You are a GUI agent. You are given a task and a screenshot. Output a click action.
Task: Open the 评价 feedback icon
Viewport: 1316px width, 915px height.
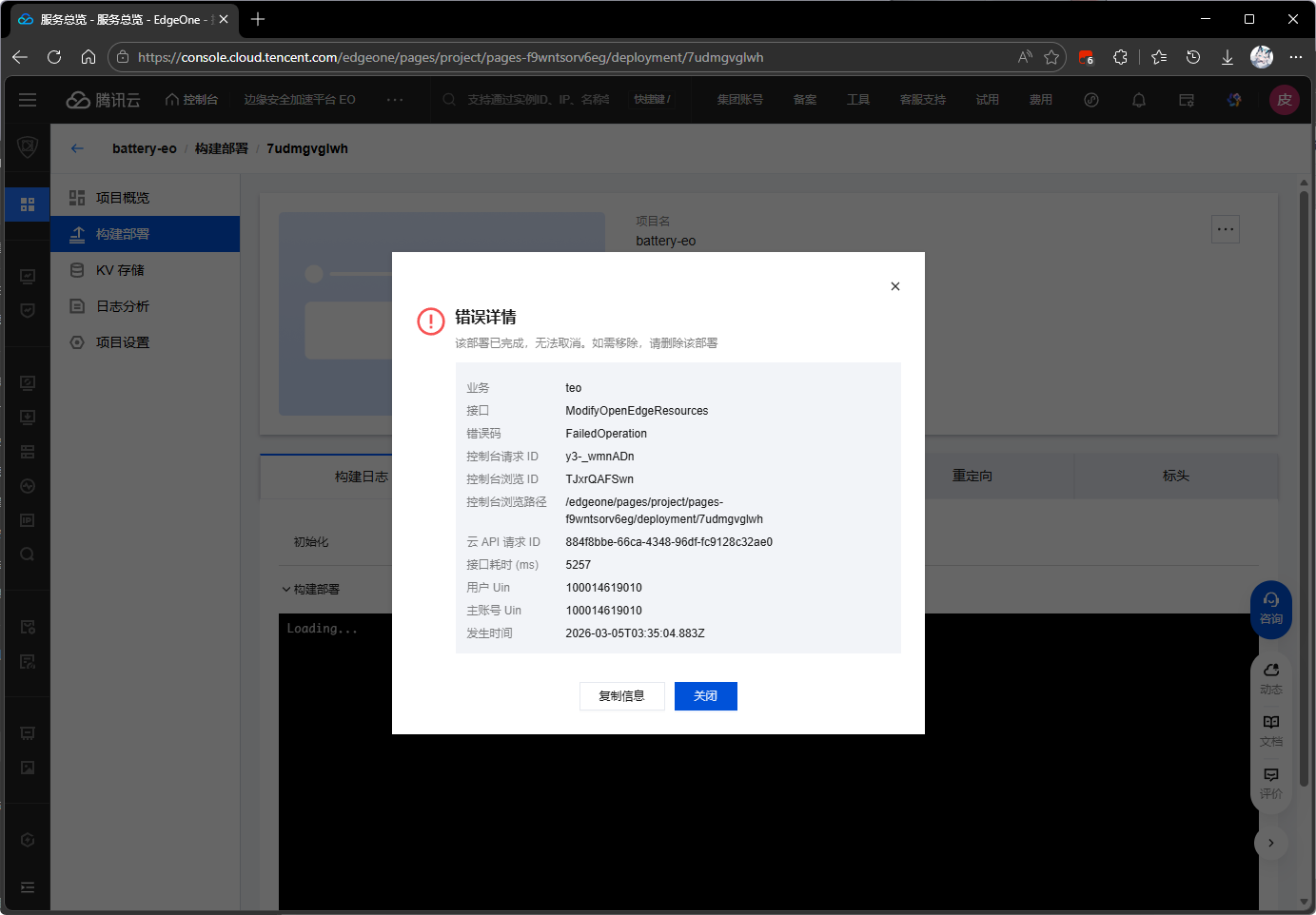1270,780
